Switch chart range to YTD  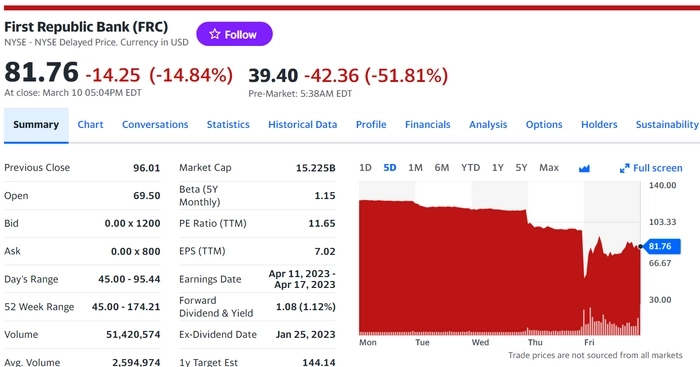pyautogui.click(x=471, y=167)
